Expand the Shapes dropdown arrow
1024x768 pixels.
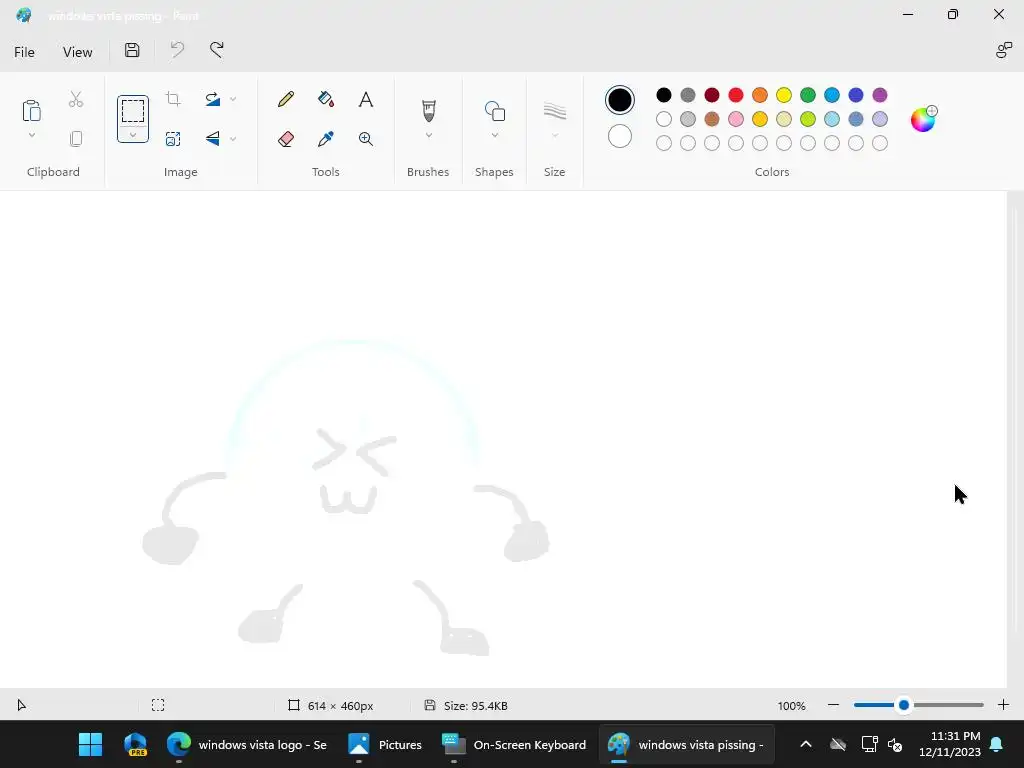(x=495, y=135)
